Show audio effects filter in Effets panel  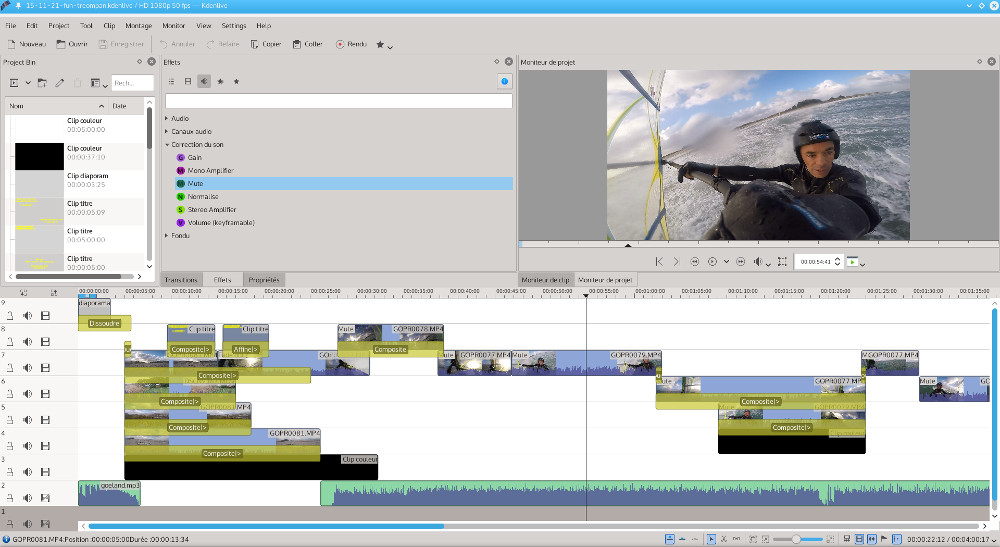204,82
